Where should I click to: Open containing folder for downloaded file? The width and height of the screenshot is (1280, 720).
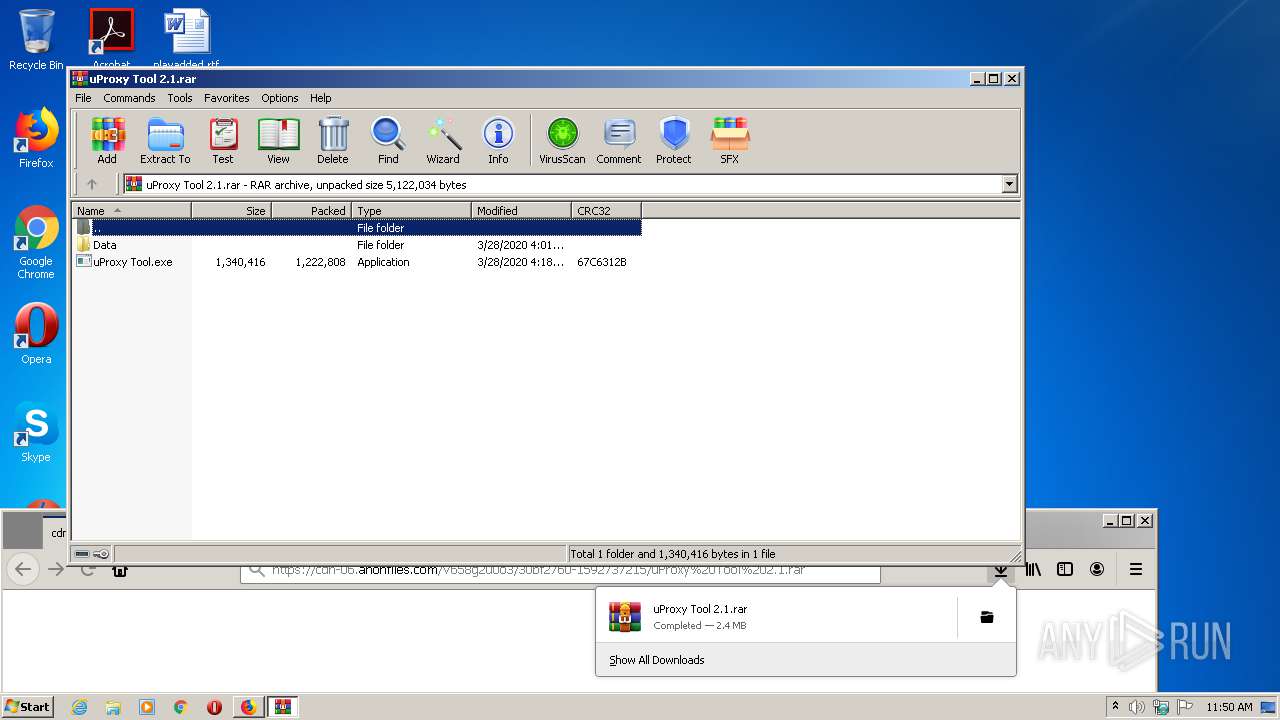[x=986, y=617]
